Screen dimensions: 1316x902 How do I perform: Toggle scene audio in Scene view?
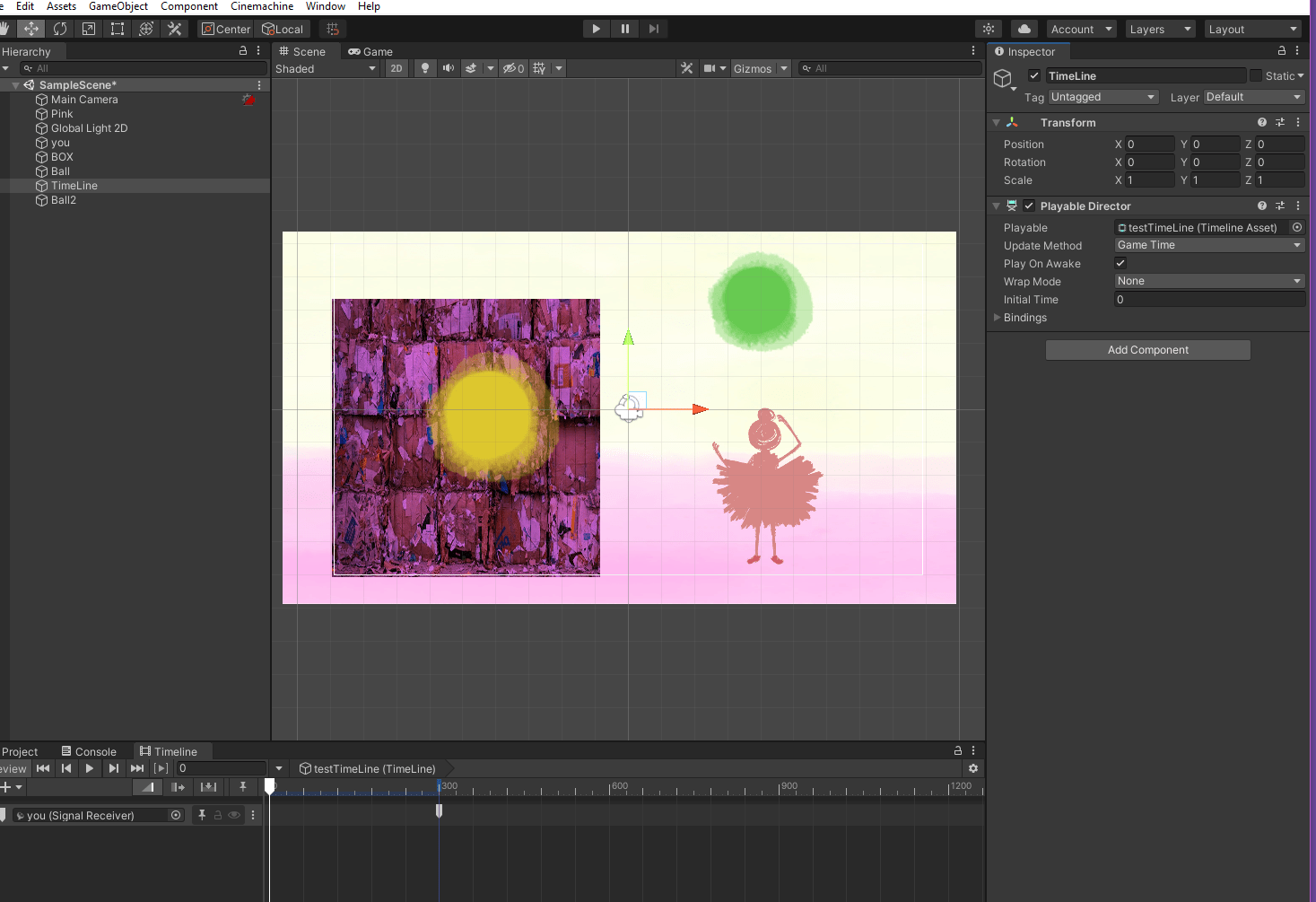click(x=449, y=68)
